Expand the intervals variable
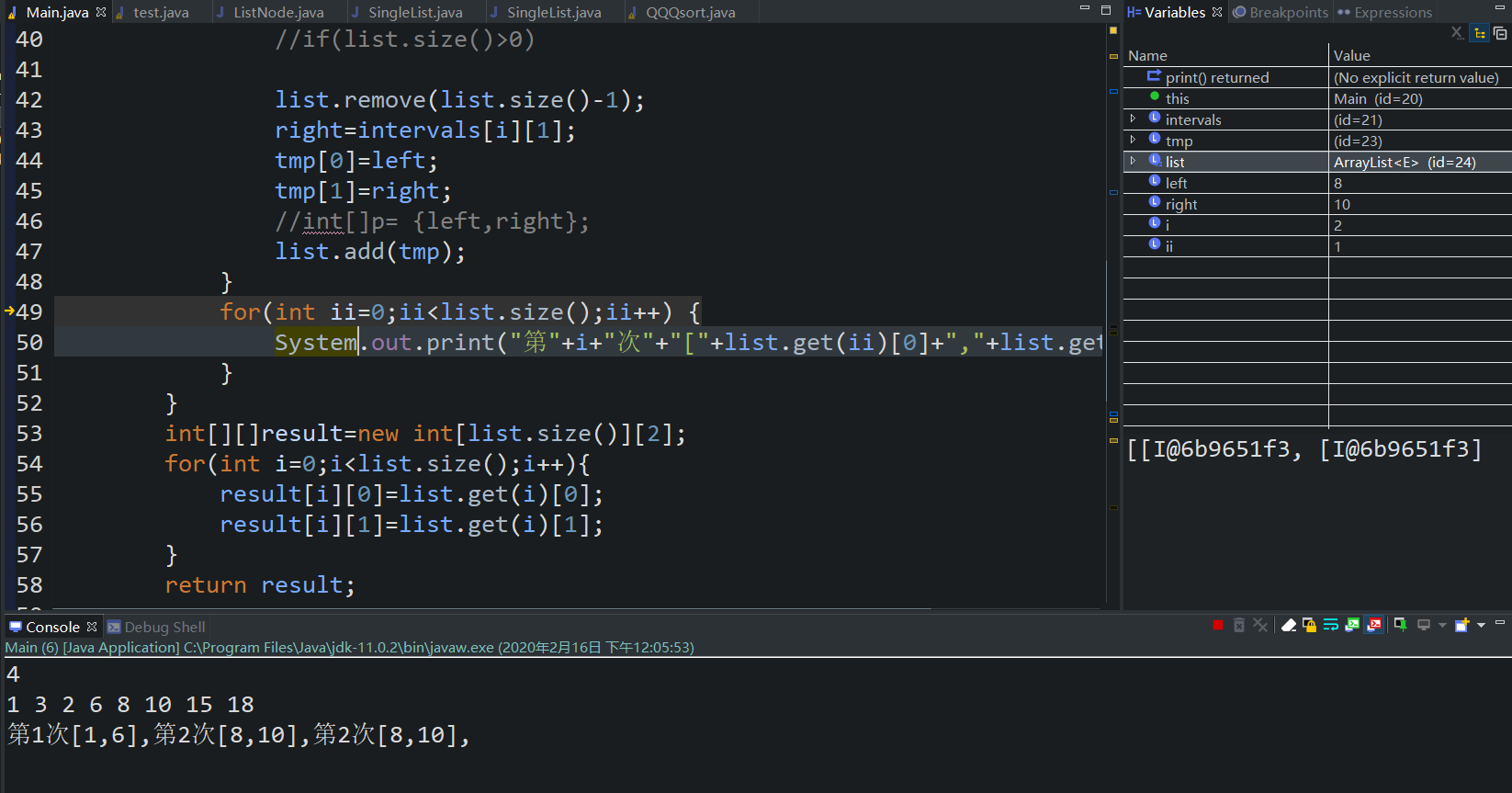The width and height of the screenshot is (1512, 793). [1133, 119]
